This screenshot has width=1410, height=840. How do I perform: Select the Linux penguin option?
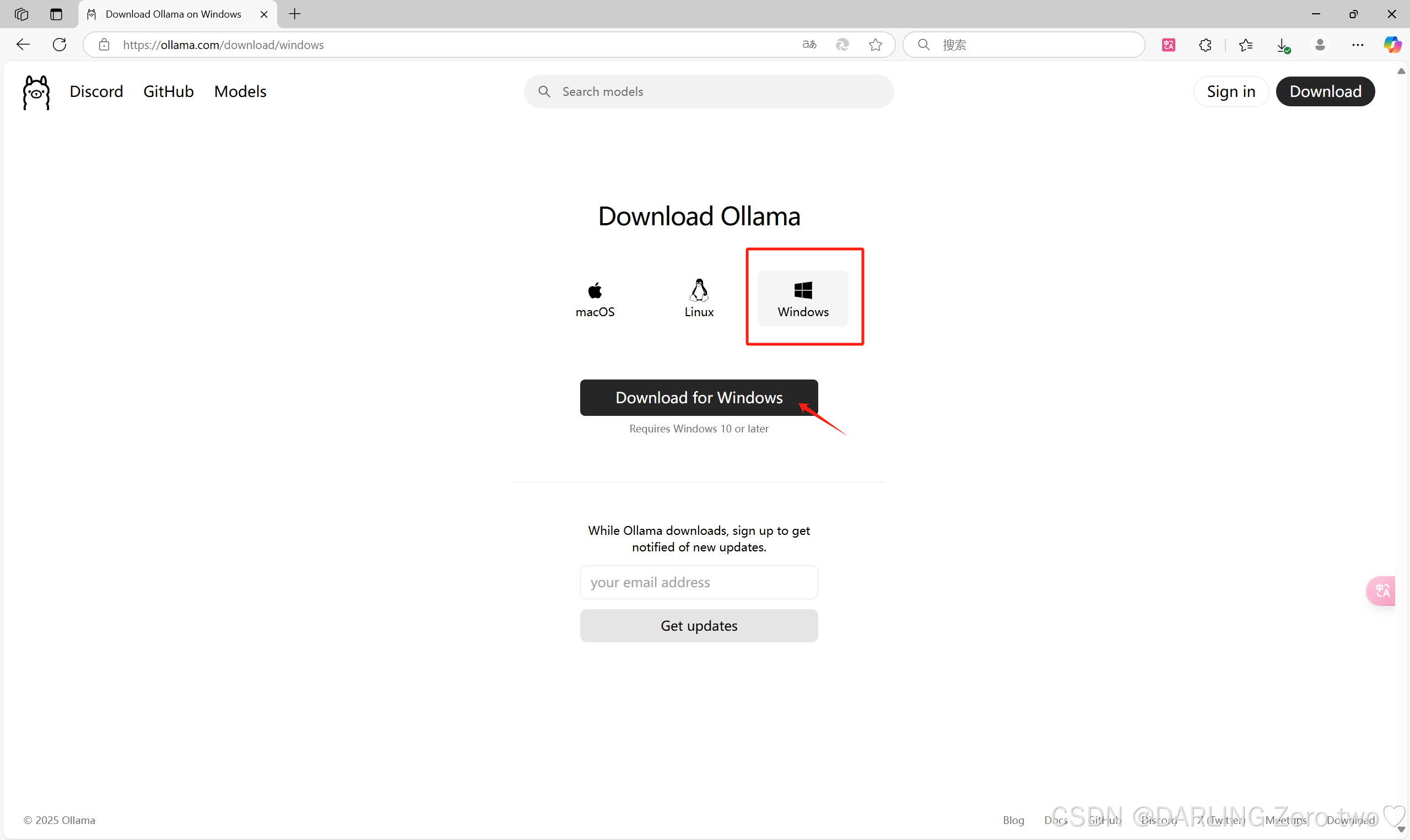point(699,299)
